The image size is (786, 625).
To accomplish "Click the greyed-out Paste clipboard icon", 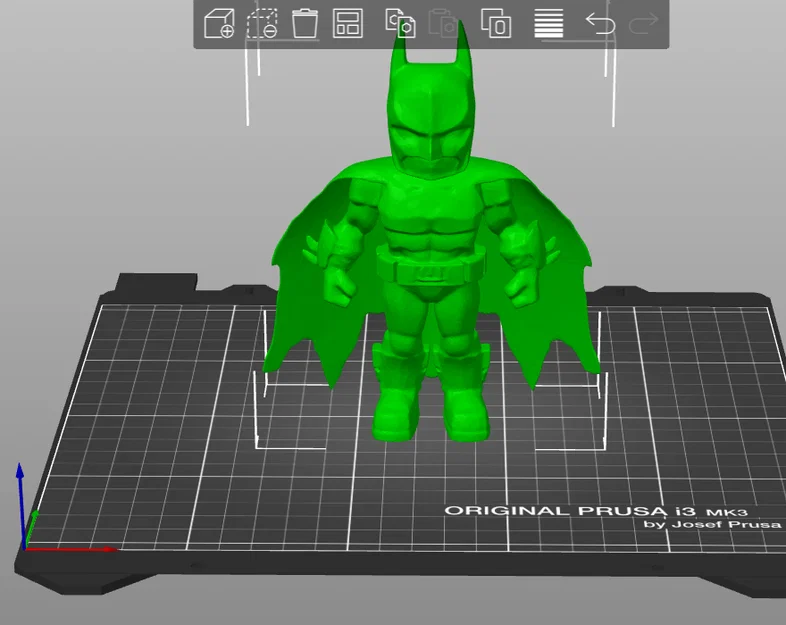I will [x=443, y=23].
